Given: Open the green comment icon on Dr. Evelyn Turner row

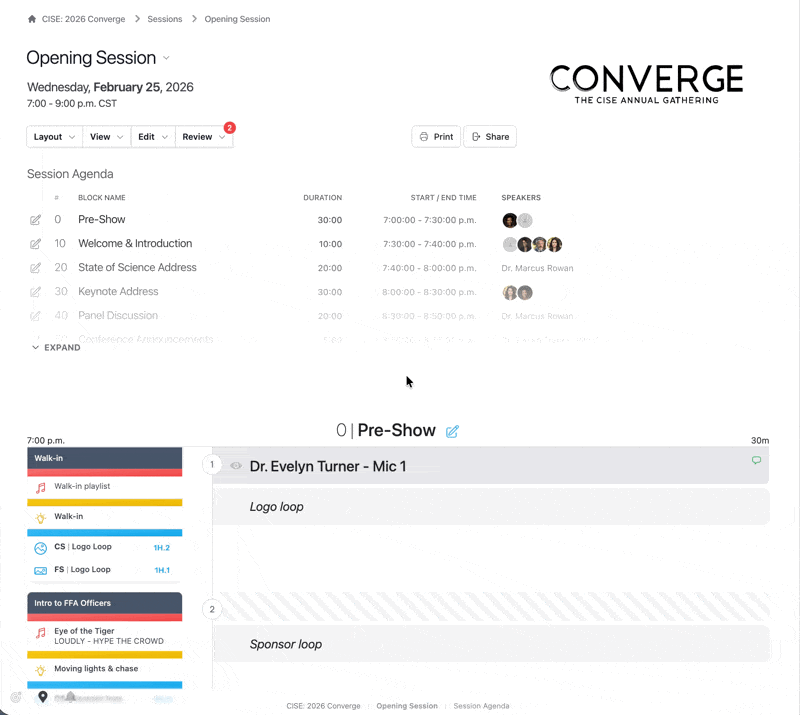Looking at the screenshot, I should coord(757,463).
